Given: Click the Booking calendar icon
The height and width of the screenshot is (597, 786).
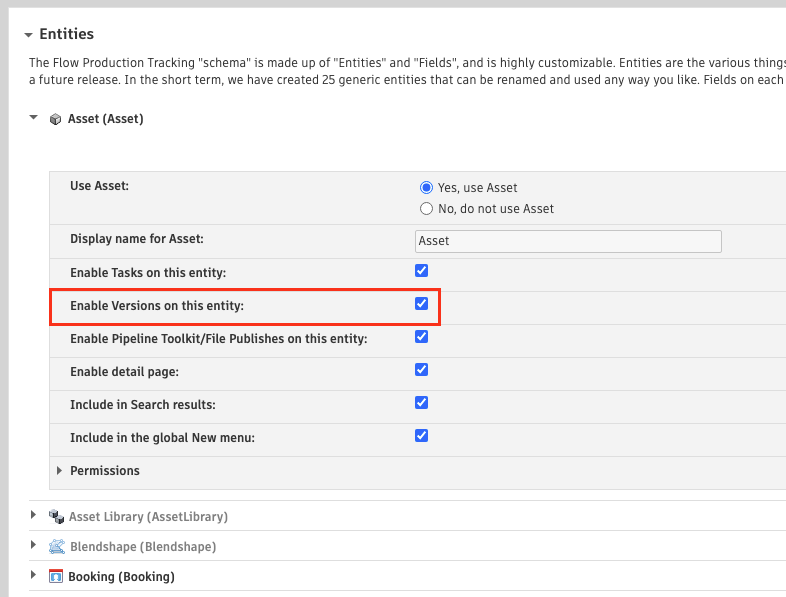Looking at the screenshot, I should tap(56, 577).
